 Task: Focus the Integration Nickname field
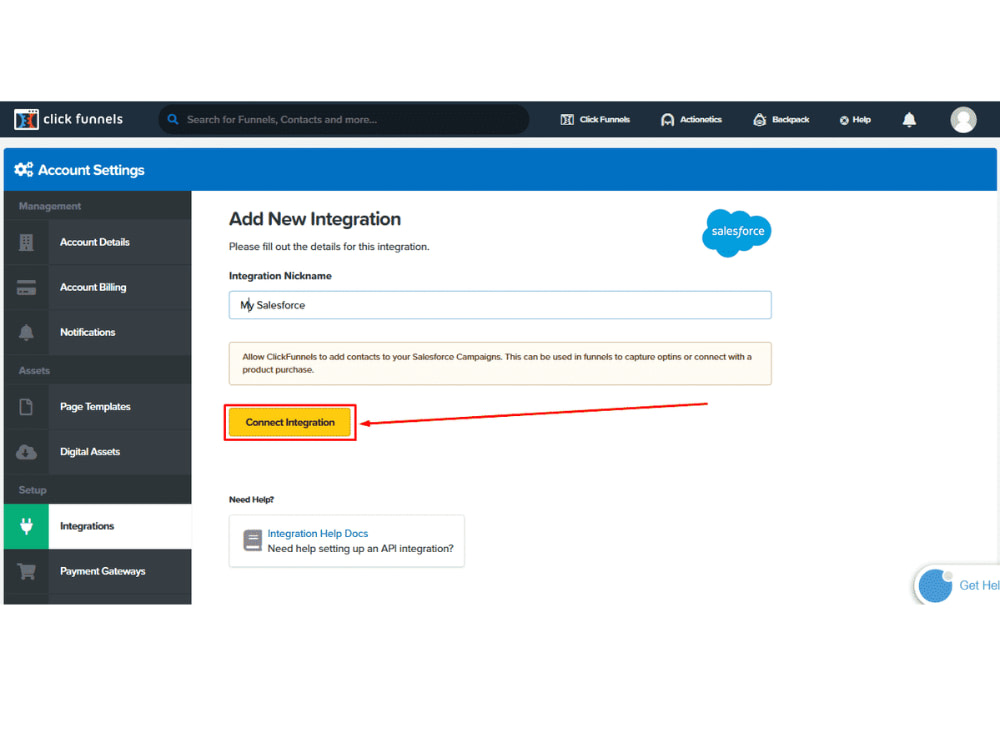[x=500, y=305]
